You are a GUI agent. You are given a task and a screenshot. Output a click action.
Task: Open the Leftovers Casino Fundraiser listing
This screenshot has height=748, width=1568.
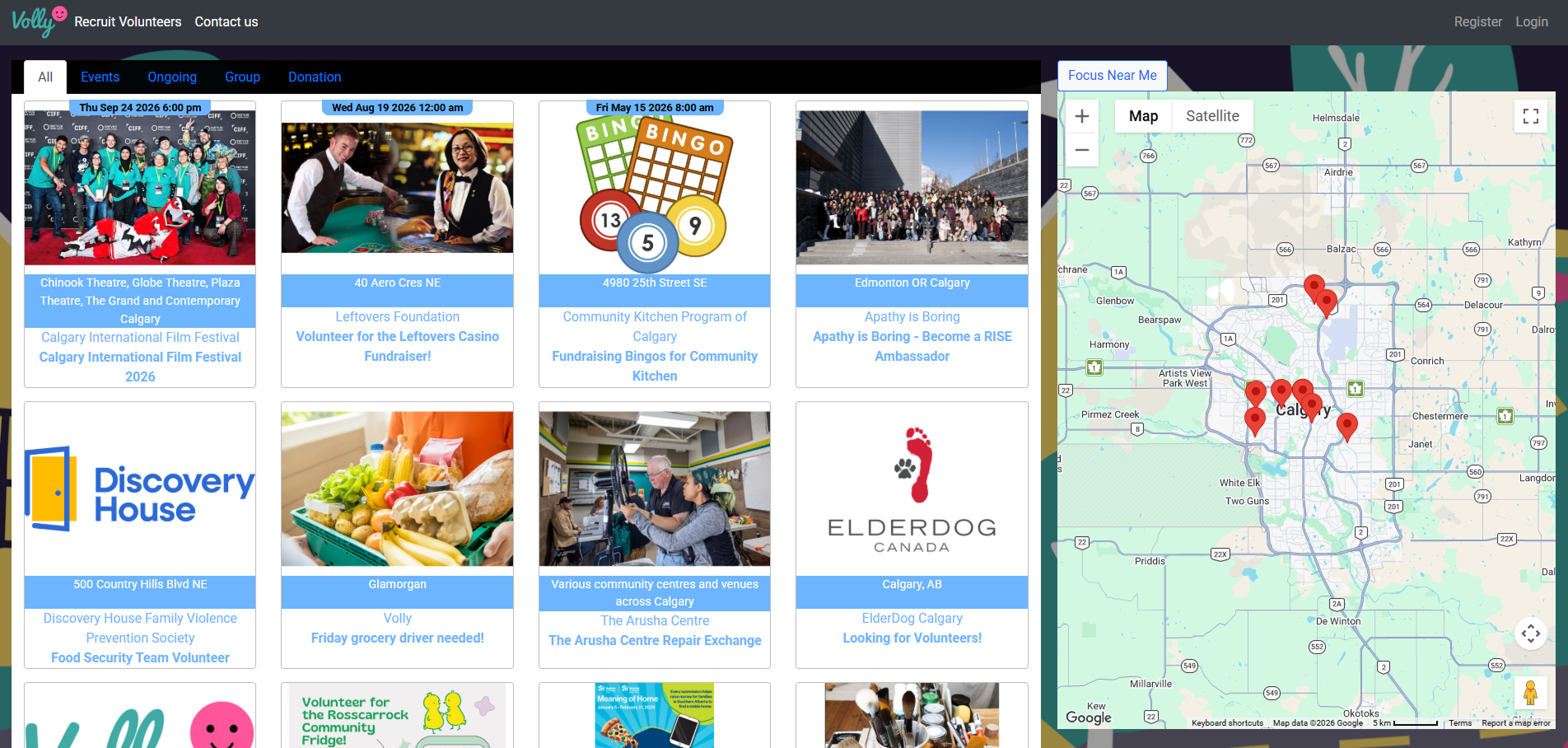[397, 346]
